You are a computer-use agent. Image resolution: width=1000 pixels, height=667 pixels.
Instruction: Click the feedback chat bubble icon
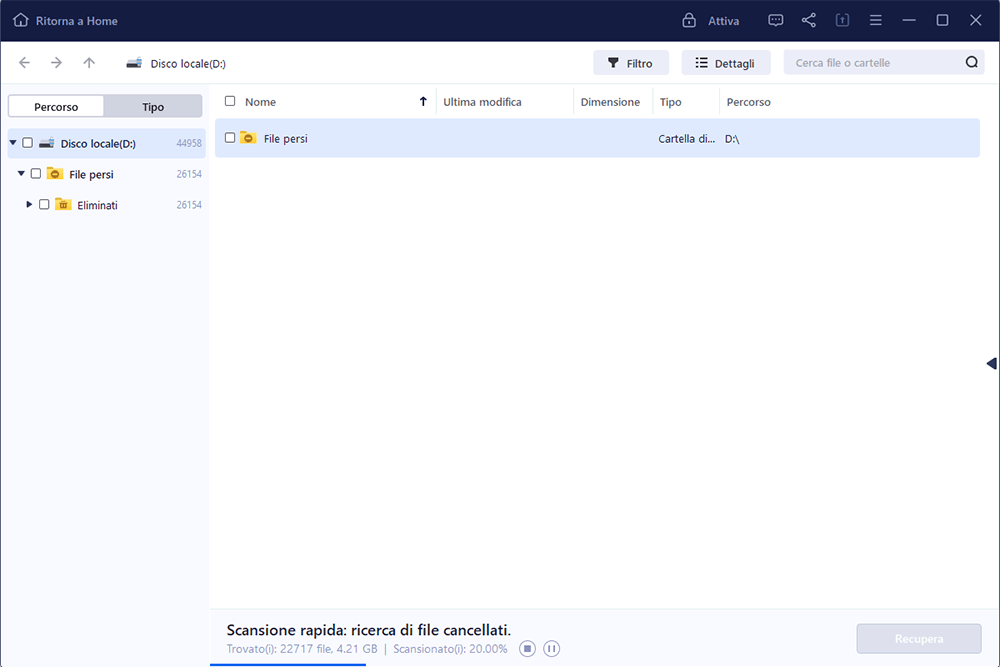pos(776,20)
